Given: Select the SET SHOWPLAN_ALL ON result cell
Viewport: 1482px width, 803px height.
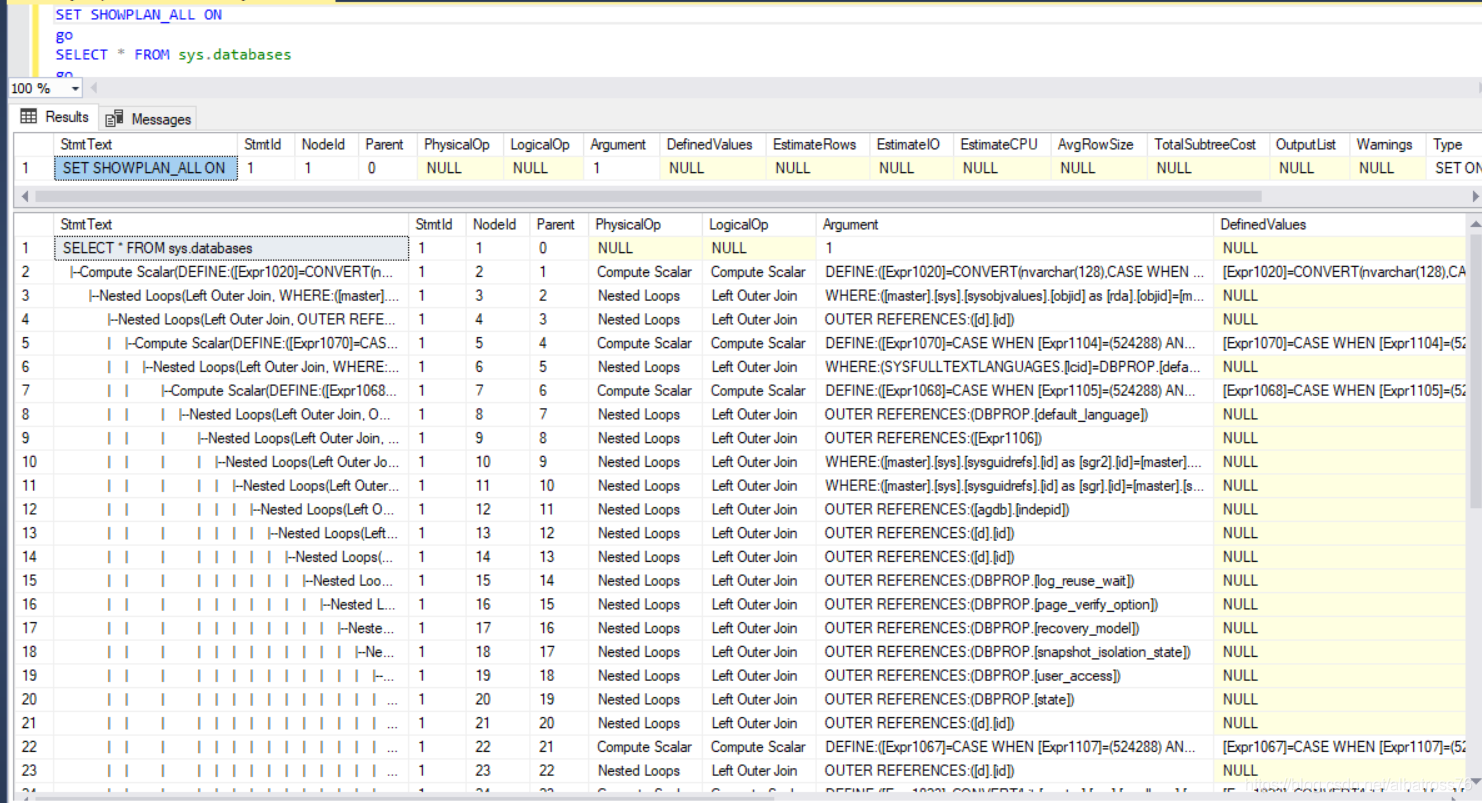Looking at the screenshot, I should (145, 167).
